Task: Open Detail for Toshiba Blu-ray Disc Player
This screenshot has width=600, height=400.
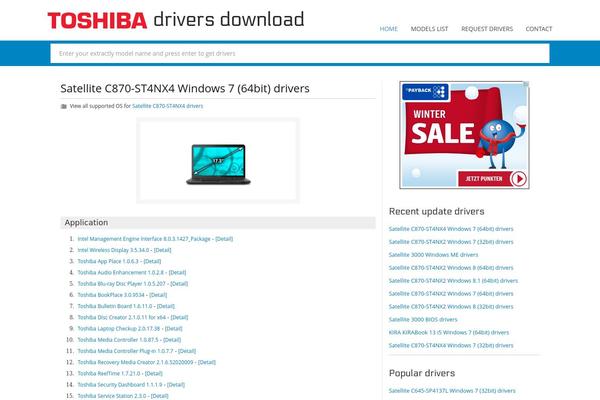Action: click(x=179, y=284)
